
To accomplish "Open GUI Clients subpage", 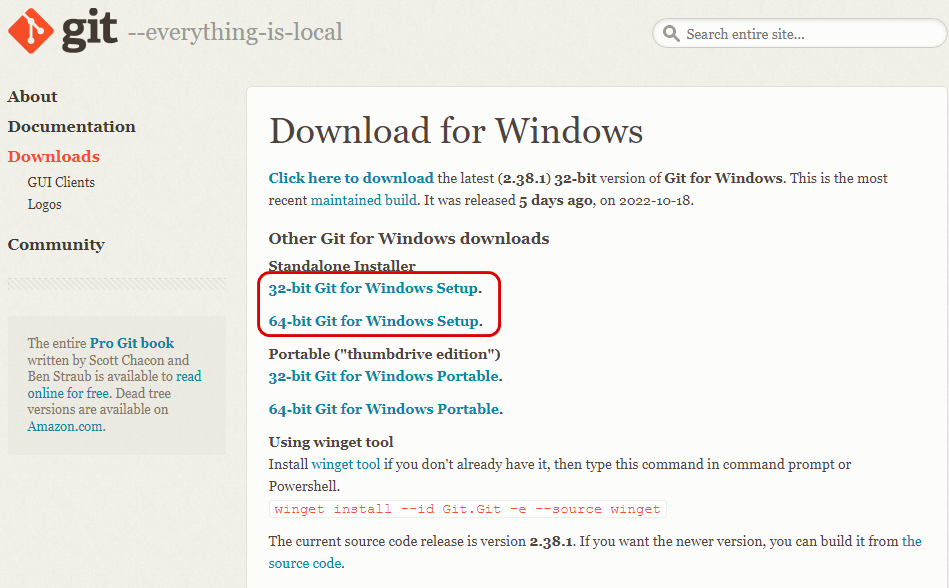I will coord(61,182).
